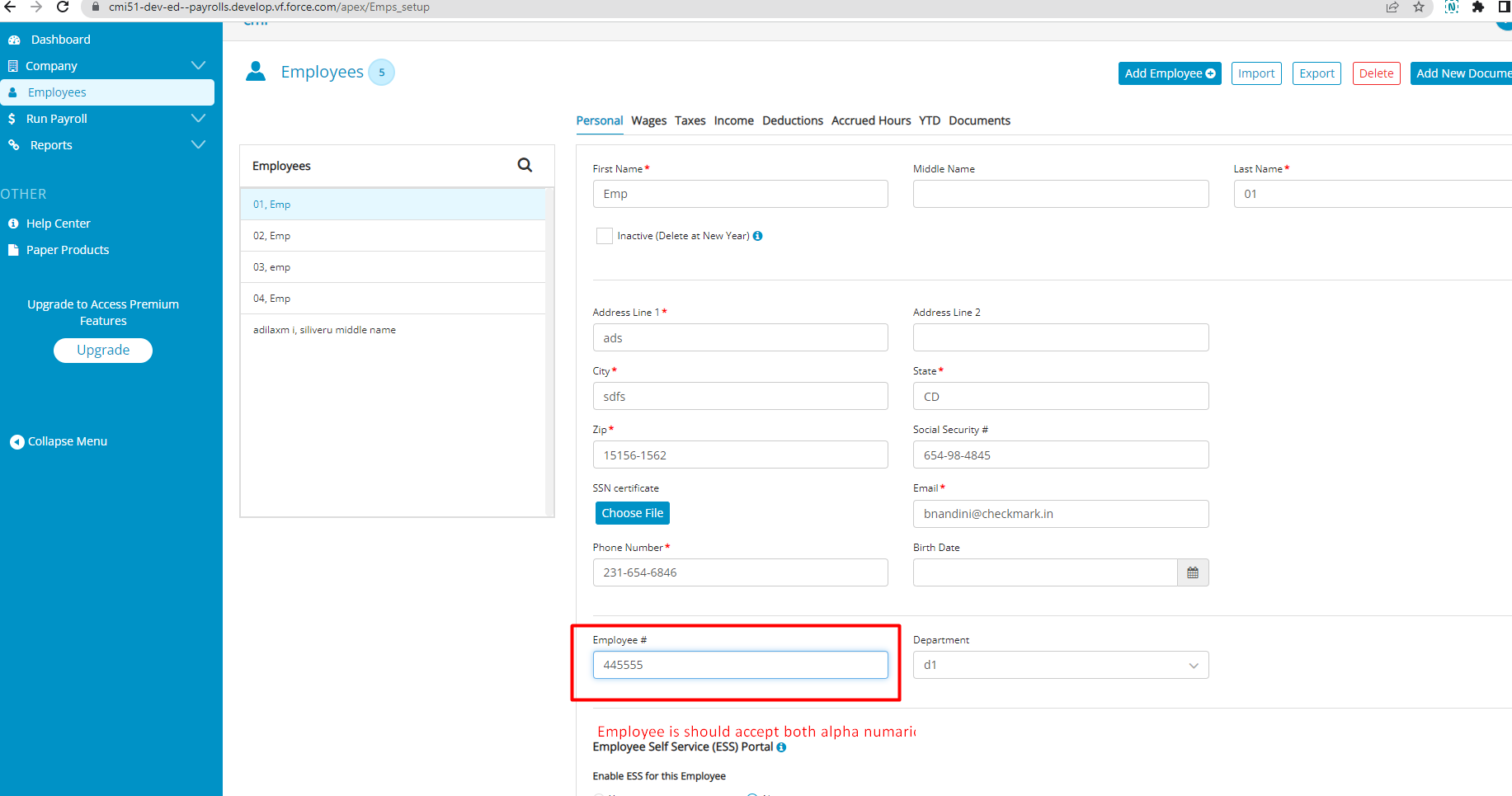Bookmark this page with star icon
This screenshot has height=796, width=1512.
click(x=1419, y=7)
